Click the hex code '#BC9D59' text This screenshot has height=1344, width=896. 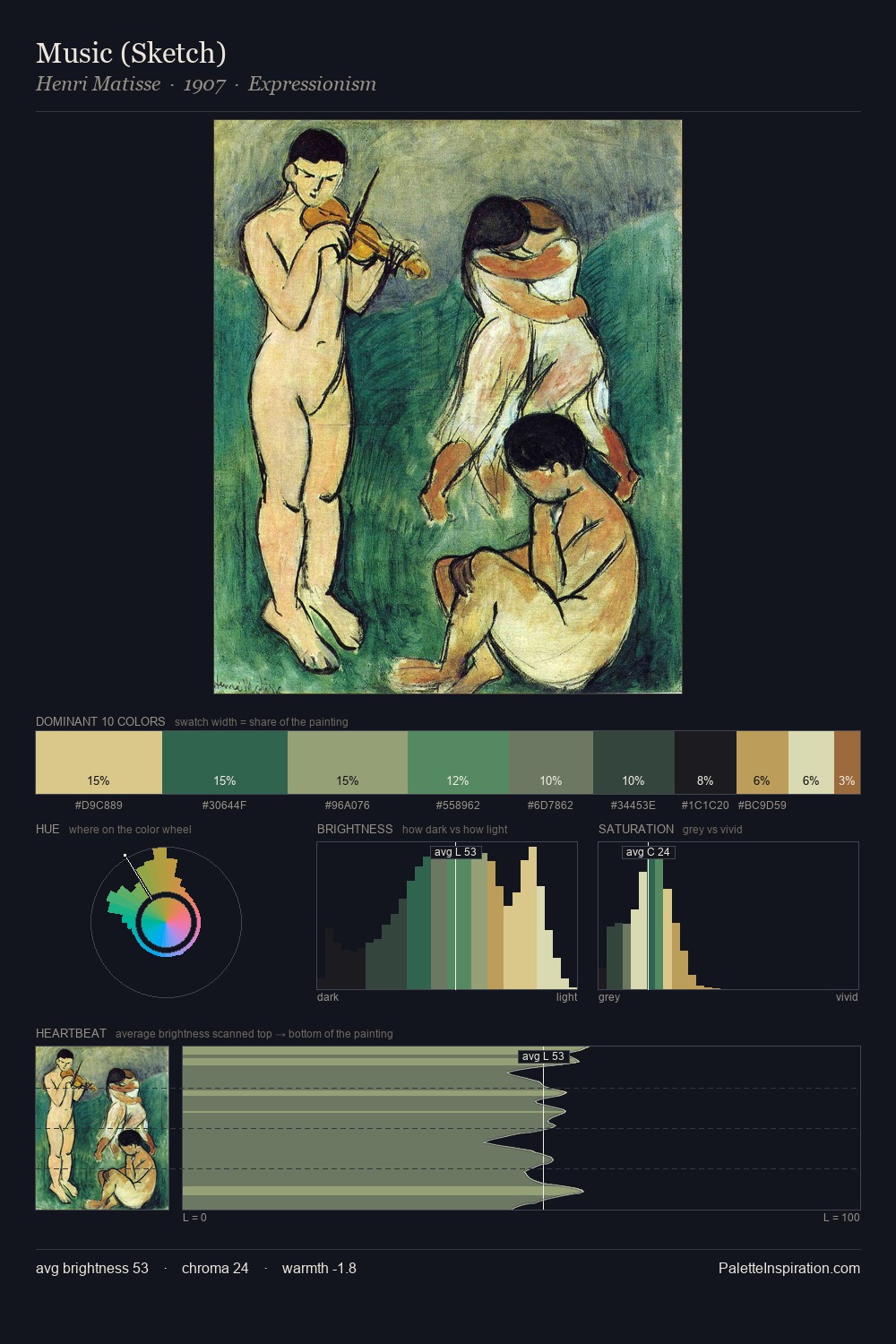coord(762,806)
